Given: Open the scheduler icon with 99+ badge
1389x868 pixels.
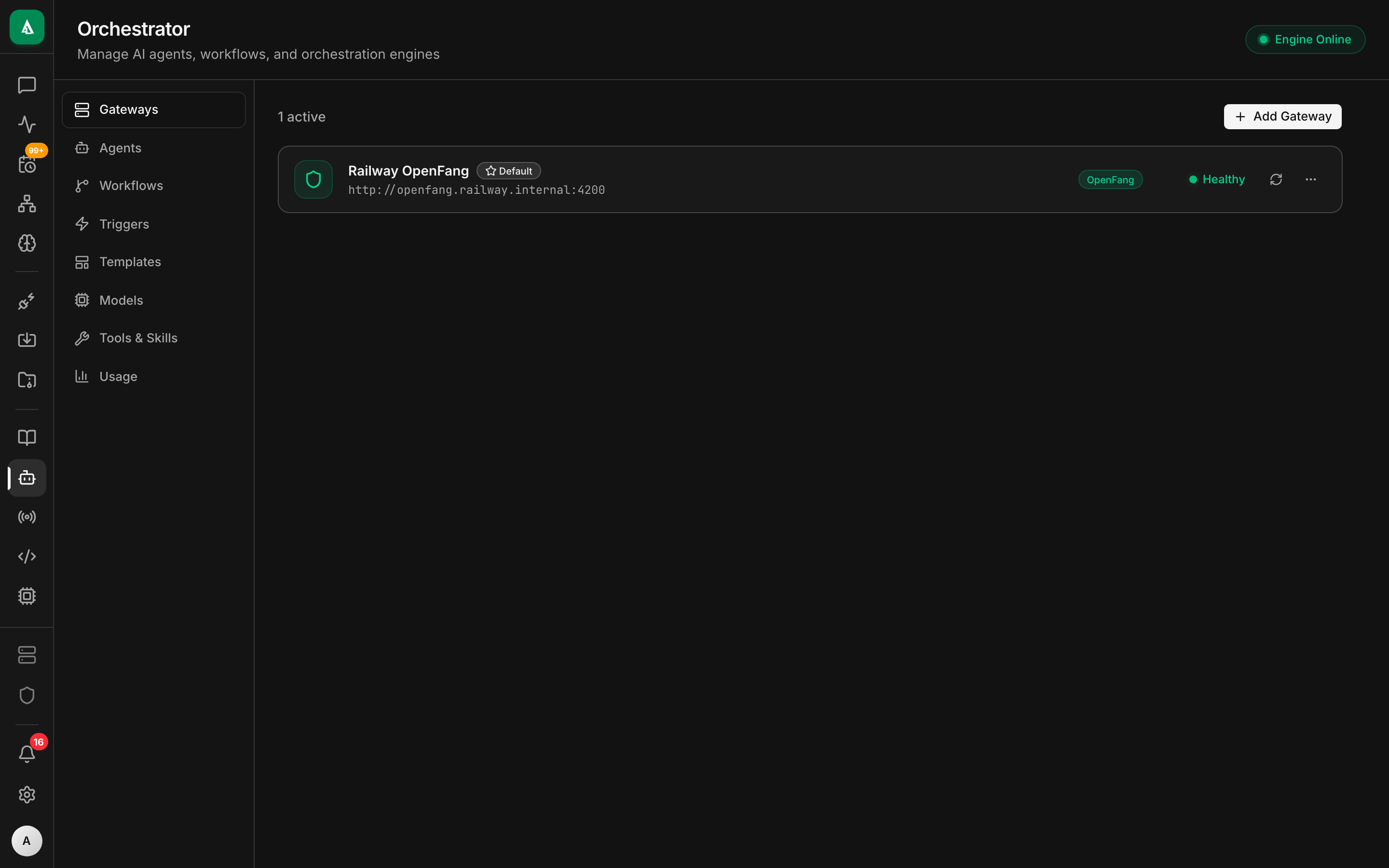Looking at the screenshot, I should [27, 165].
